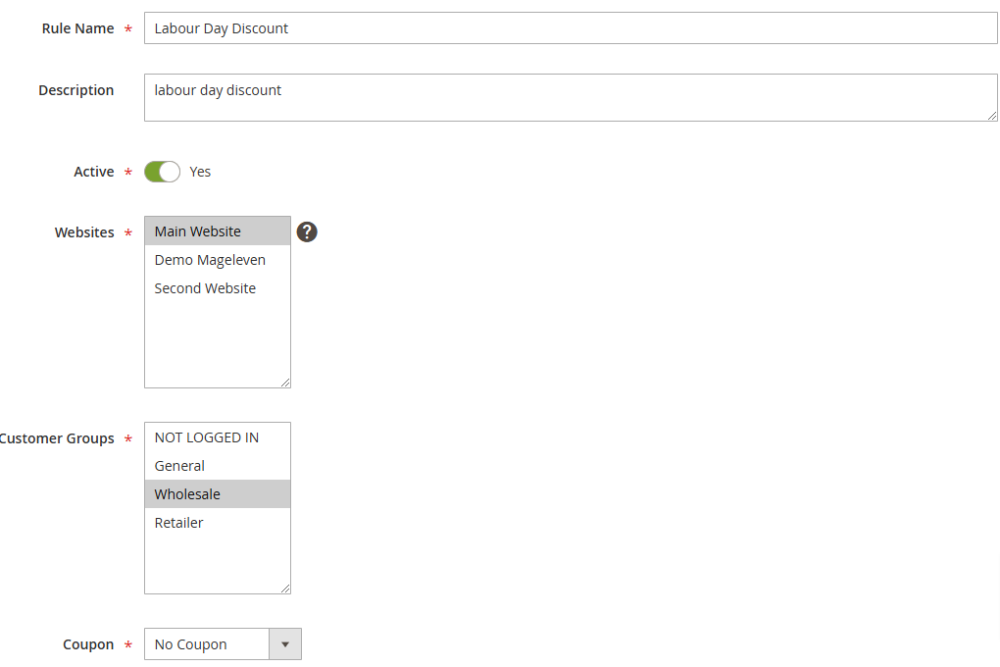Image resolution: width=1000 pixels, height=667 pixels.
Task: Click the Coupon dropdown arrow button
Action: pos(285,645)
